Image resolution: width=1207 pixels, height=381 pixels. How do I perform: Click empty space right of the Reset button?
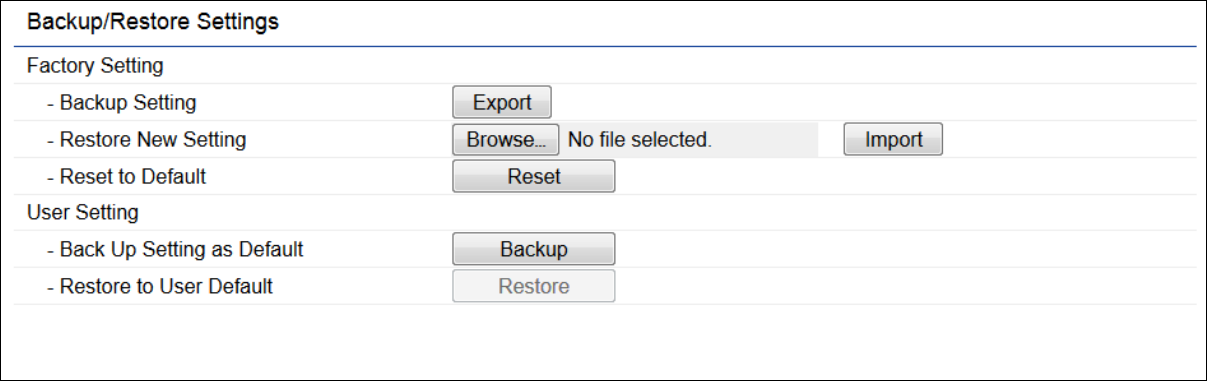pyautogui.click(x=905, y=176)
